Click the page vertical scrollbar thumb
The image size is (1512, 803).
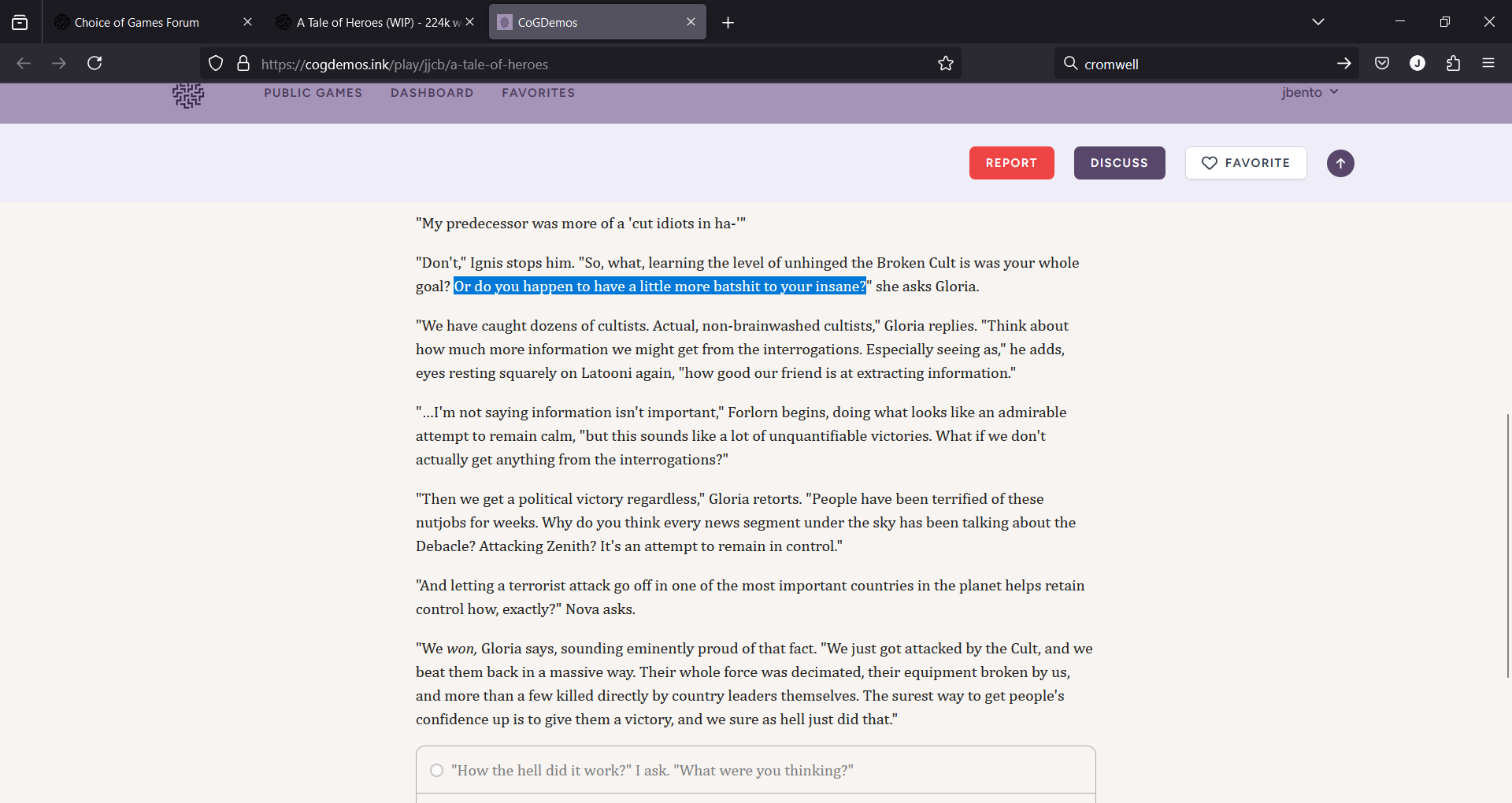point(1508,545)
